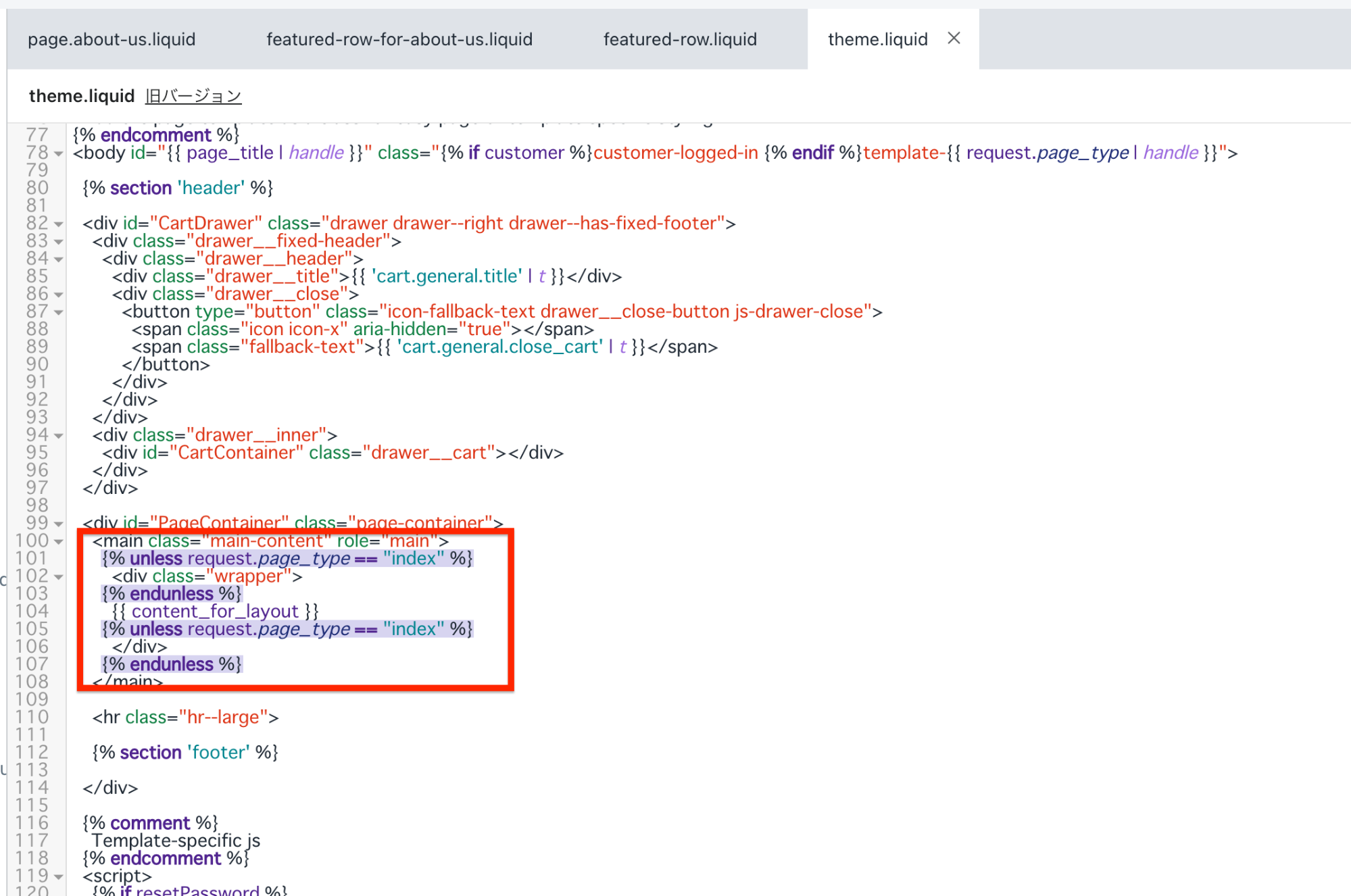Select the featured-row.liquid tab
The height and width of the screenshot is (896, 1351).
[680, 40]
